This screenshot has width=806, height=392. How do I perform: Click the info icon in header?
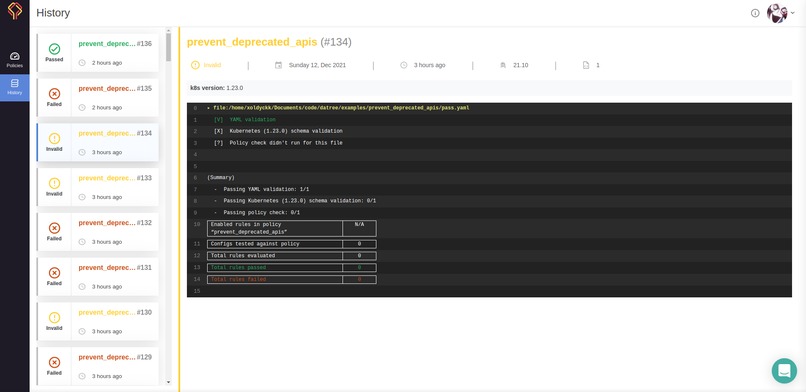pyautogui.click(x=755, y=13)
